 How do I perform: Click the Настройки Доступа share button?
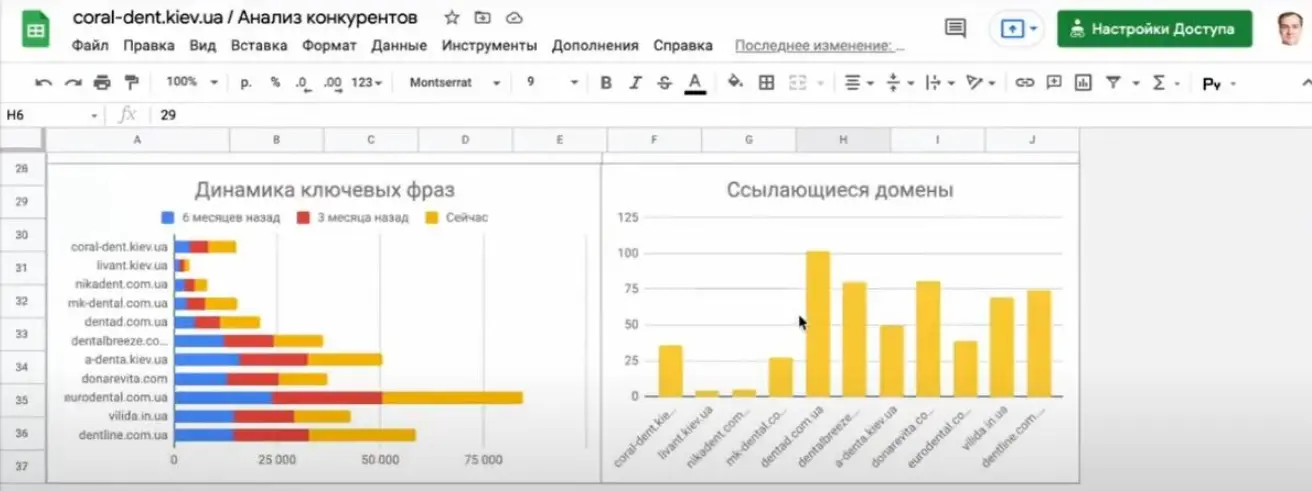(1154, 29)
